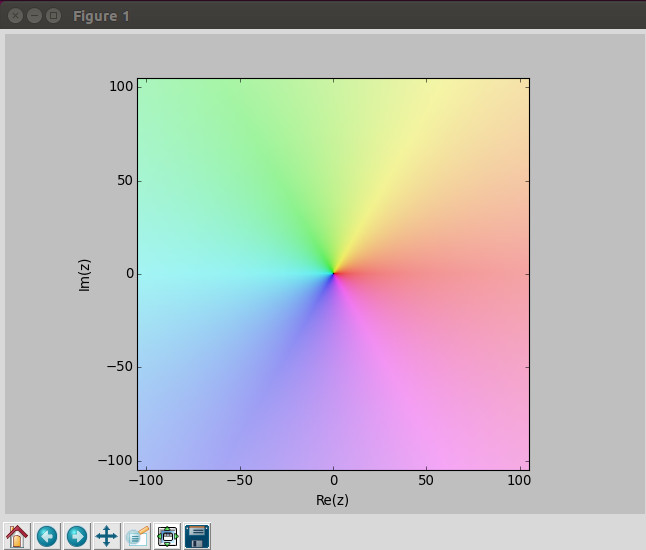
Task: Click the Re(z) x-axis label
Action: [332, 500]
